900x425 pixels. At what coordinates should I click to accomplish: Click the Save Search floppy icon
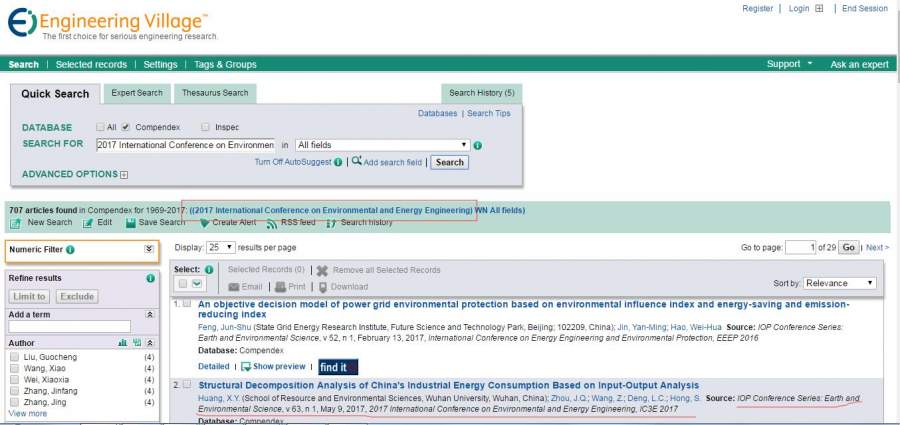131,223
